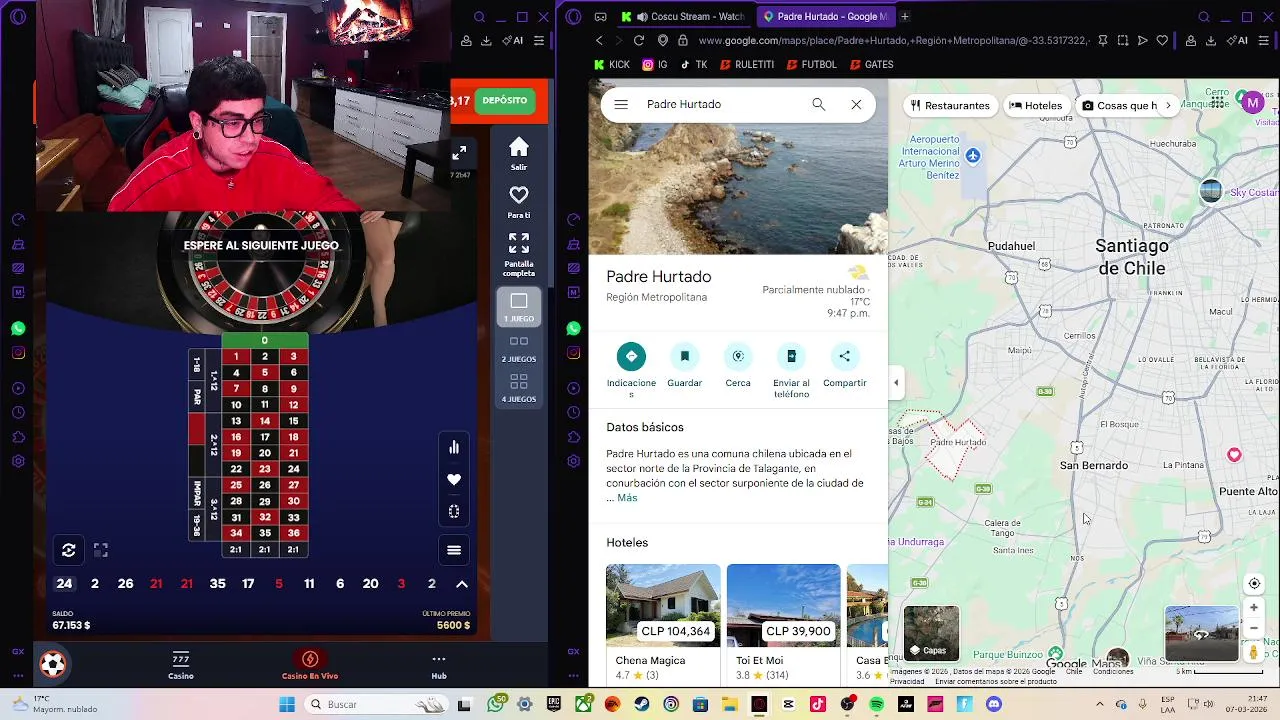This screenshot has width=1280, height=720.
Task: Expand the stream video with the fullscreen arrow
Action: [x=459, y=153]
